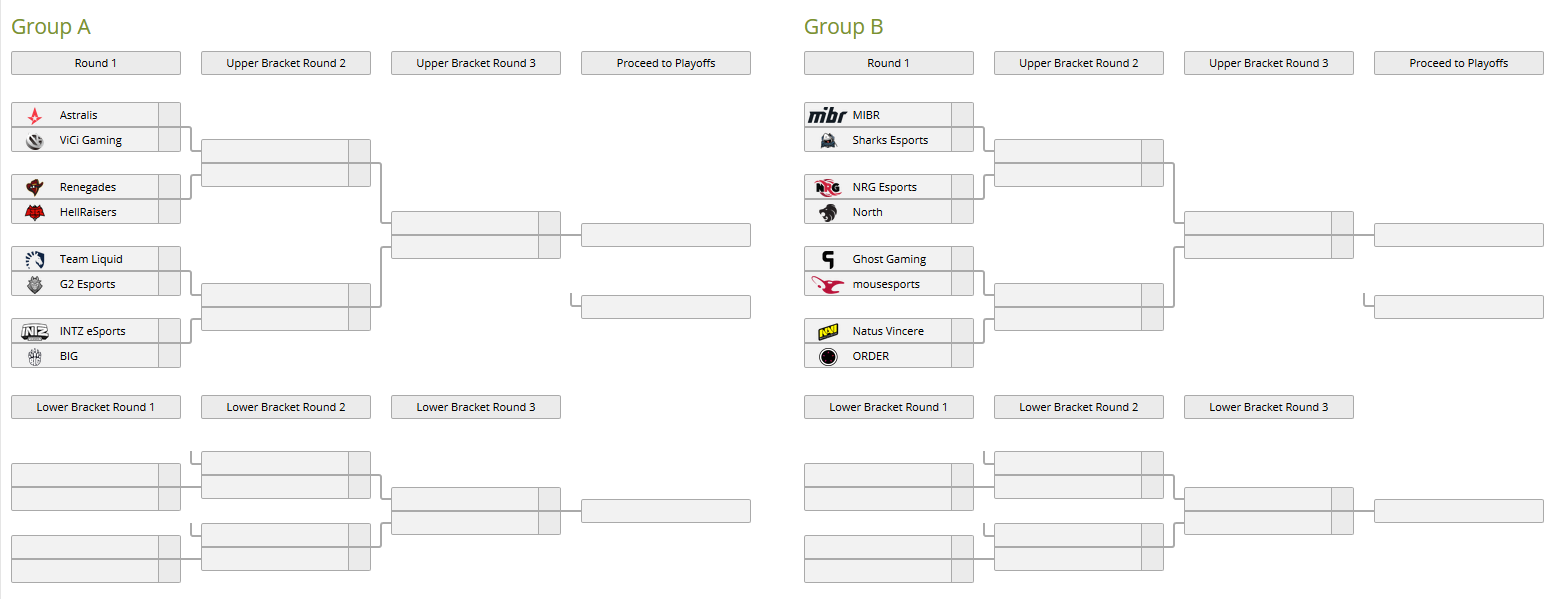Click the North team name

(867, 212)
